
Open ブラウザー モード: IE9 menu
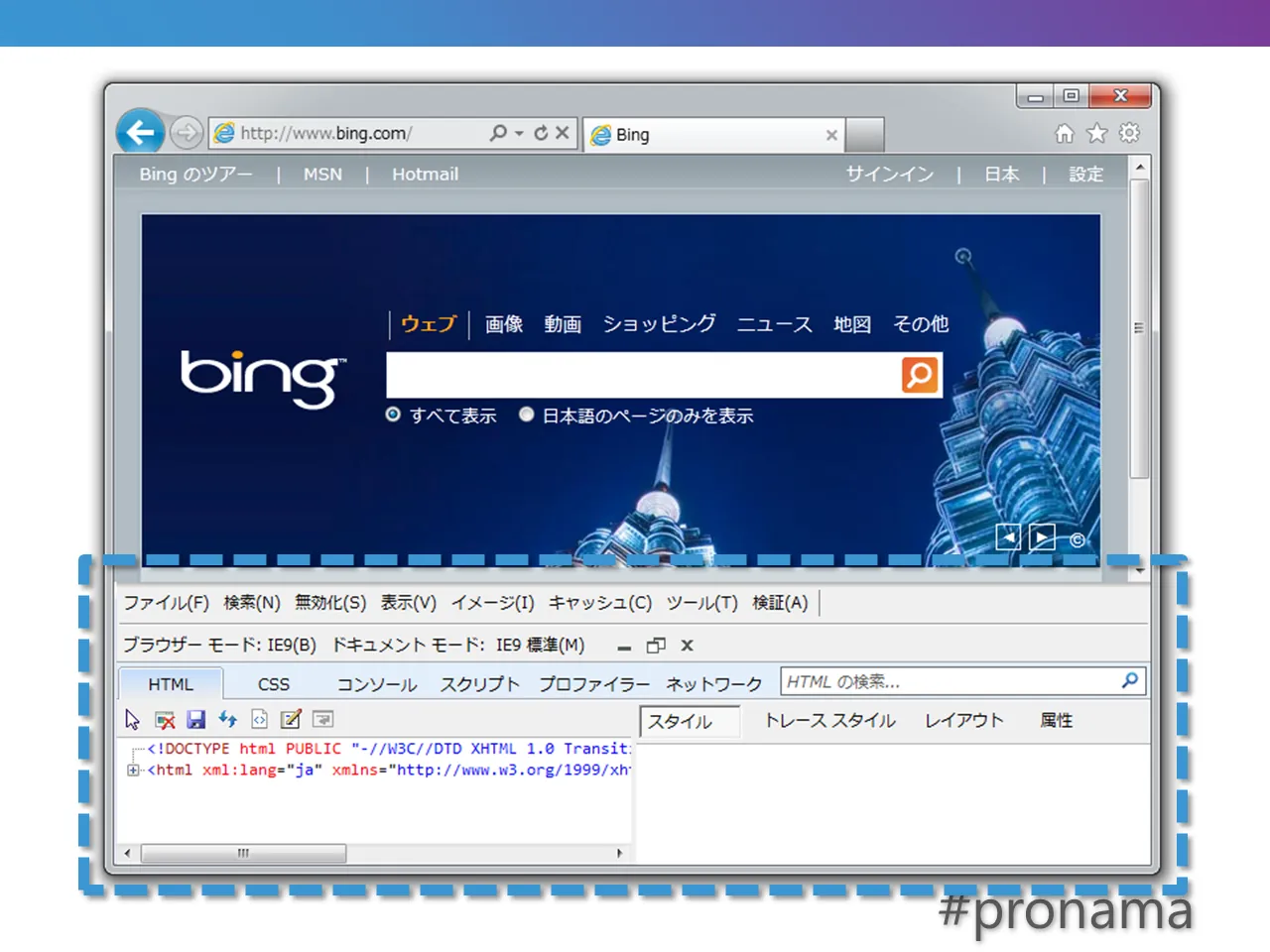pyautogui.click(x=219, y=645)
